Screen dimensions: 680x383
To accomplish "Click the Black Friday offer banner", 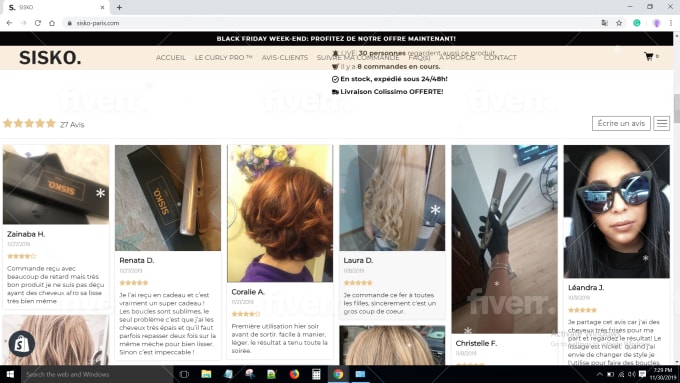I will point(336,39).
